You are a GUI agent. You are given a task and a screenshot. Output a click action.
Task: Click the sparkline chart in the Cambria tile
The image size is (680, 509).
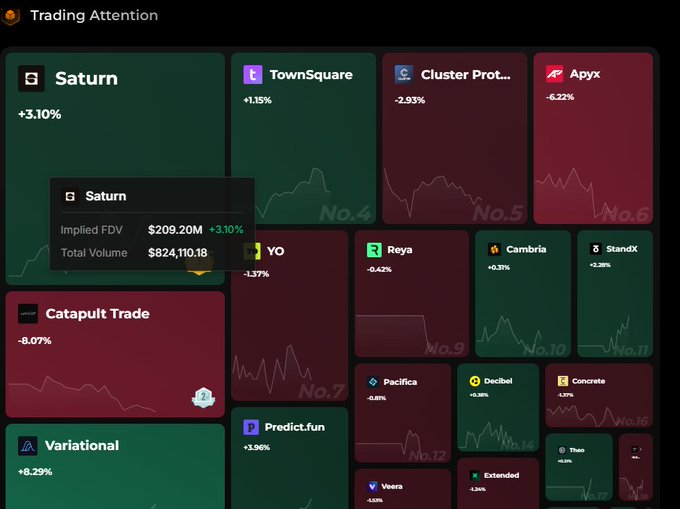(x=509, y=334)
